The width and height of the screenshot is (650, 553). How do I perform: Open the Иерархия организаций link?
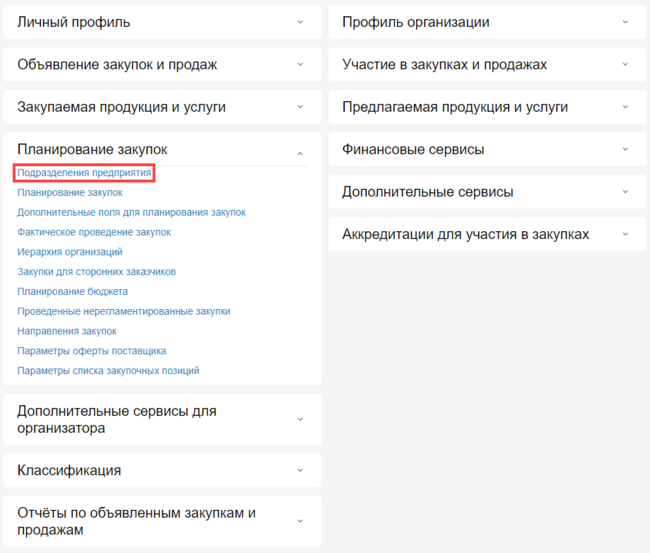coord(70,252)
